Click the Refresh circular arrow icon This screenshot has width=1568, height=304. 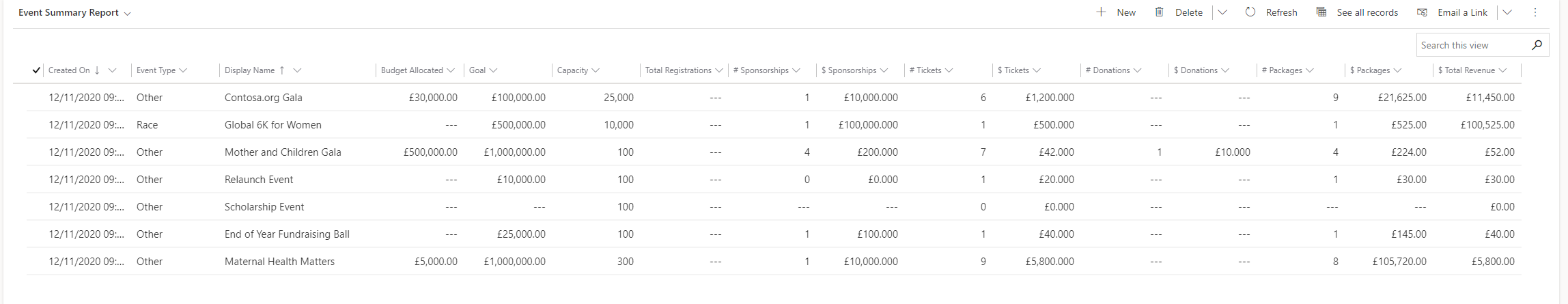(x=1250, y=12)
